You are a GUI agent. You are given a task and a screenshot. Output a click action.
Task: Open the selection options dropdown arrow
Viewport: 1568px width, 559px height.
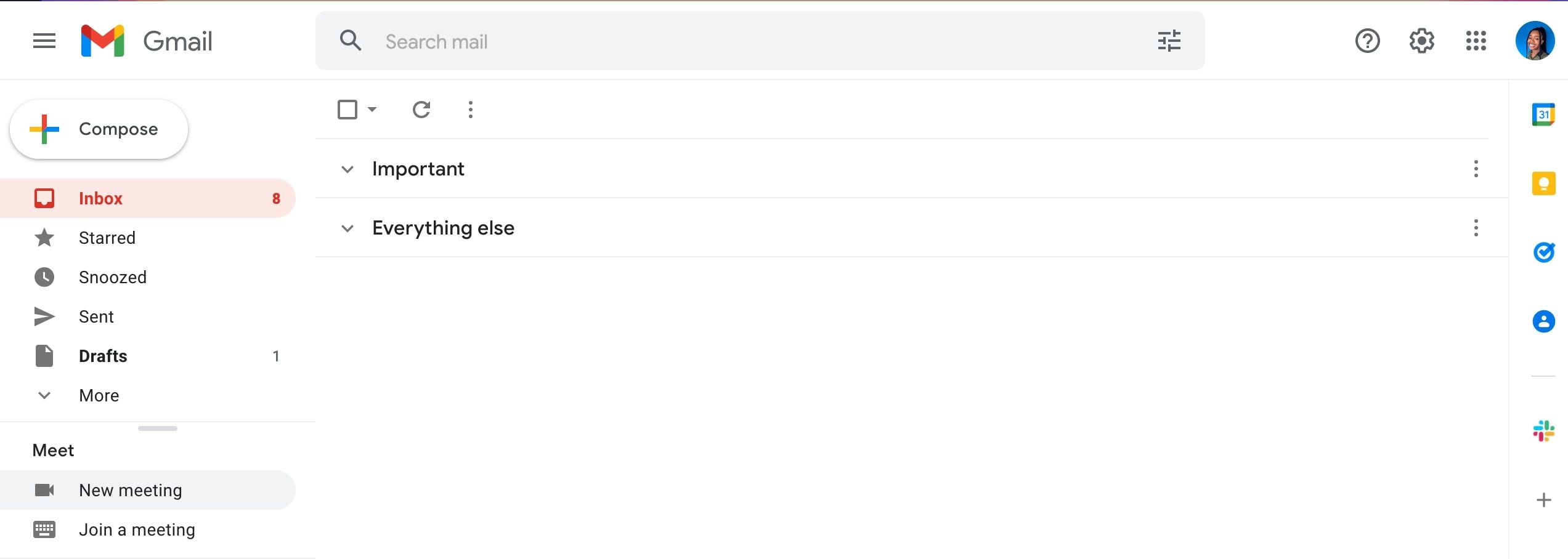point(372,110)
